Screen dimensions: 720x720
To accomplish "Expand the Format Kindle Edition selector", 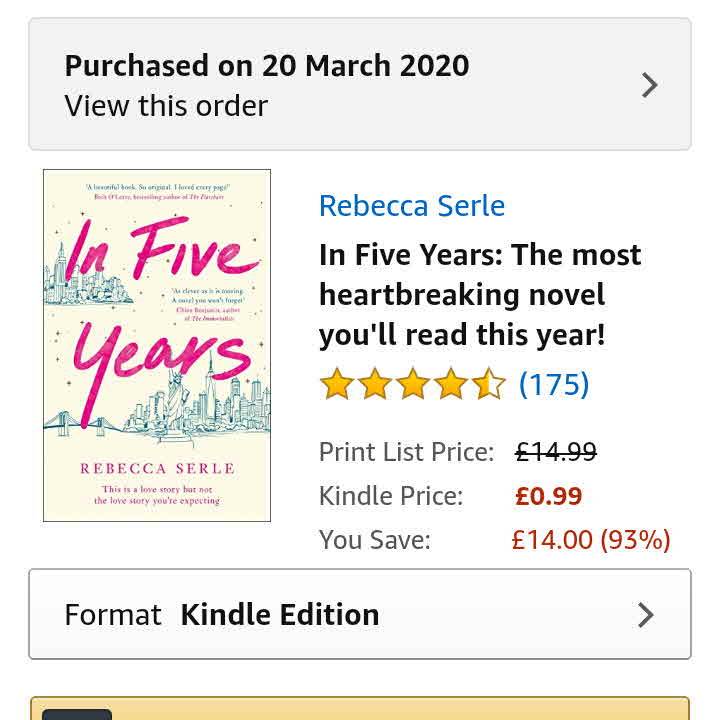I will click(359, 614).
